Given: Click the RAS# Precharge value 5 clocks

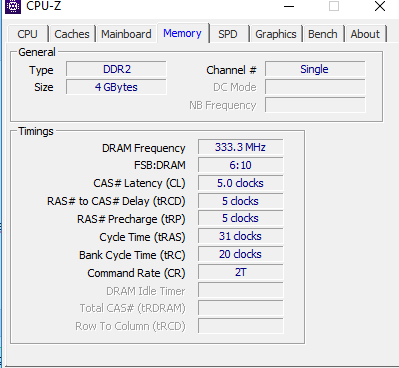Looking at the screenshot, I should [240, 218].
